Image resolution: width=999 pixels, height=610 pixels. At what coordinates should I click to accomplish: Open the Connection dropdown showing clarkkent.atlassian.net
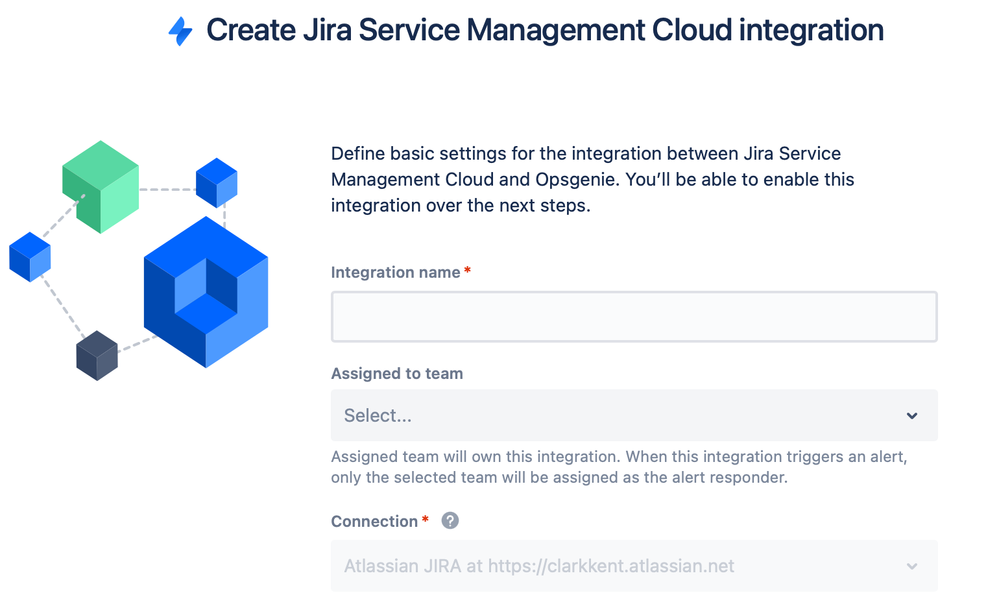633,566
